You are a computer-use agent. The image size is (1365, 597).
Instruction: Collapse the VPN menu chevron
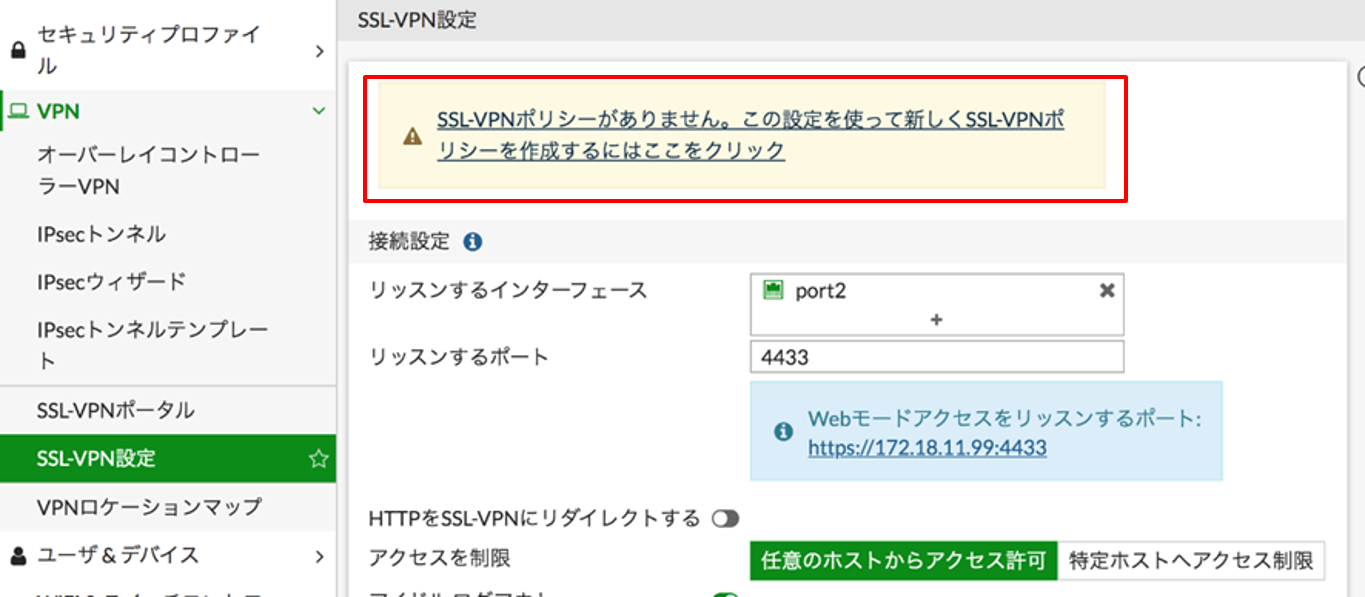(x=319, y=111)
